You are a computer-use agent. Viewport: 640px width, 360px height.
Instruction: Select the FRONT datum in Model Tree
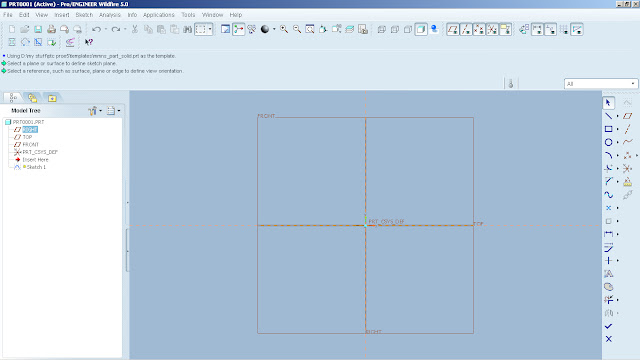pyautogui.click(x=30, y=144)
